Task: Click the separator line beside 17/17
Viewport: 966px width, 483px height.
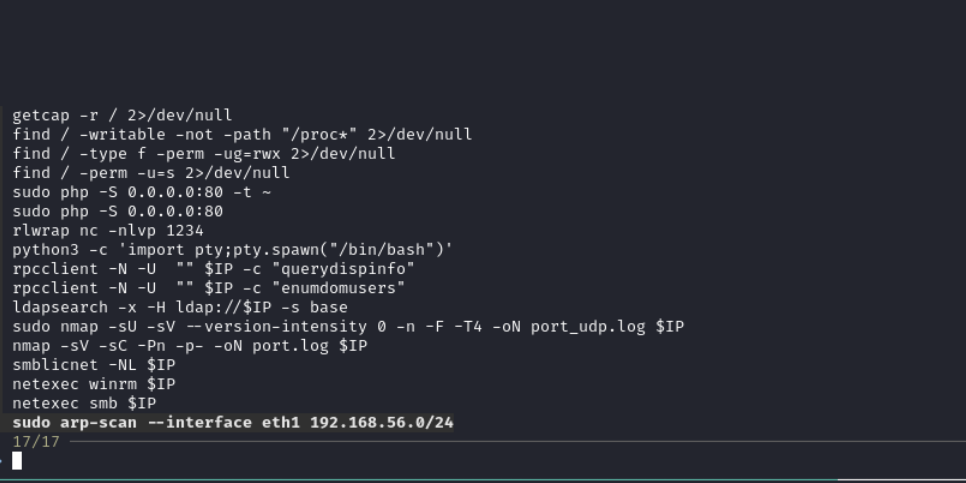Action: pyautogui.click(x=518, y=442)
